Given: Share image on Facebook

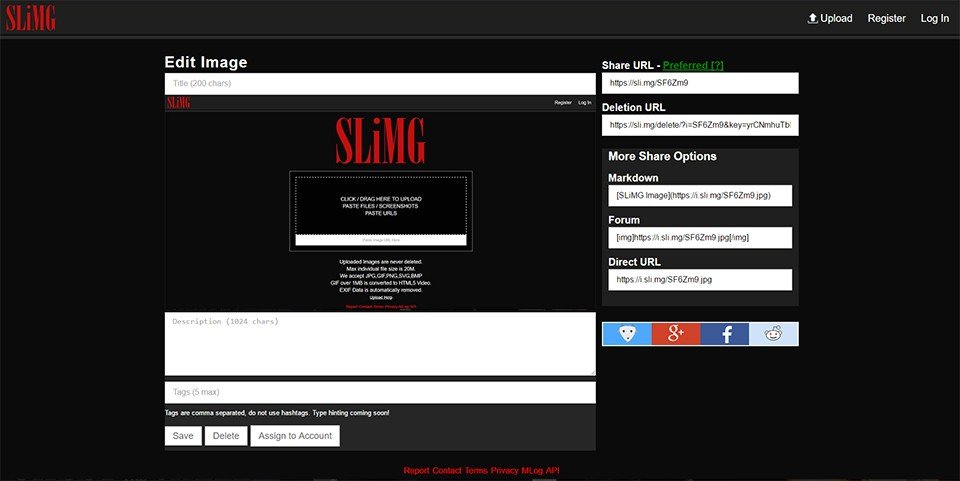Looking at the screenshot, I should [x=724, y=334].
